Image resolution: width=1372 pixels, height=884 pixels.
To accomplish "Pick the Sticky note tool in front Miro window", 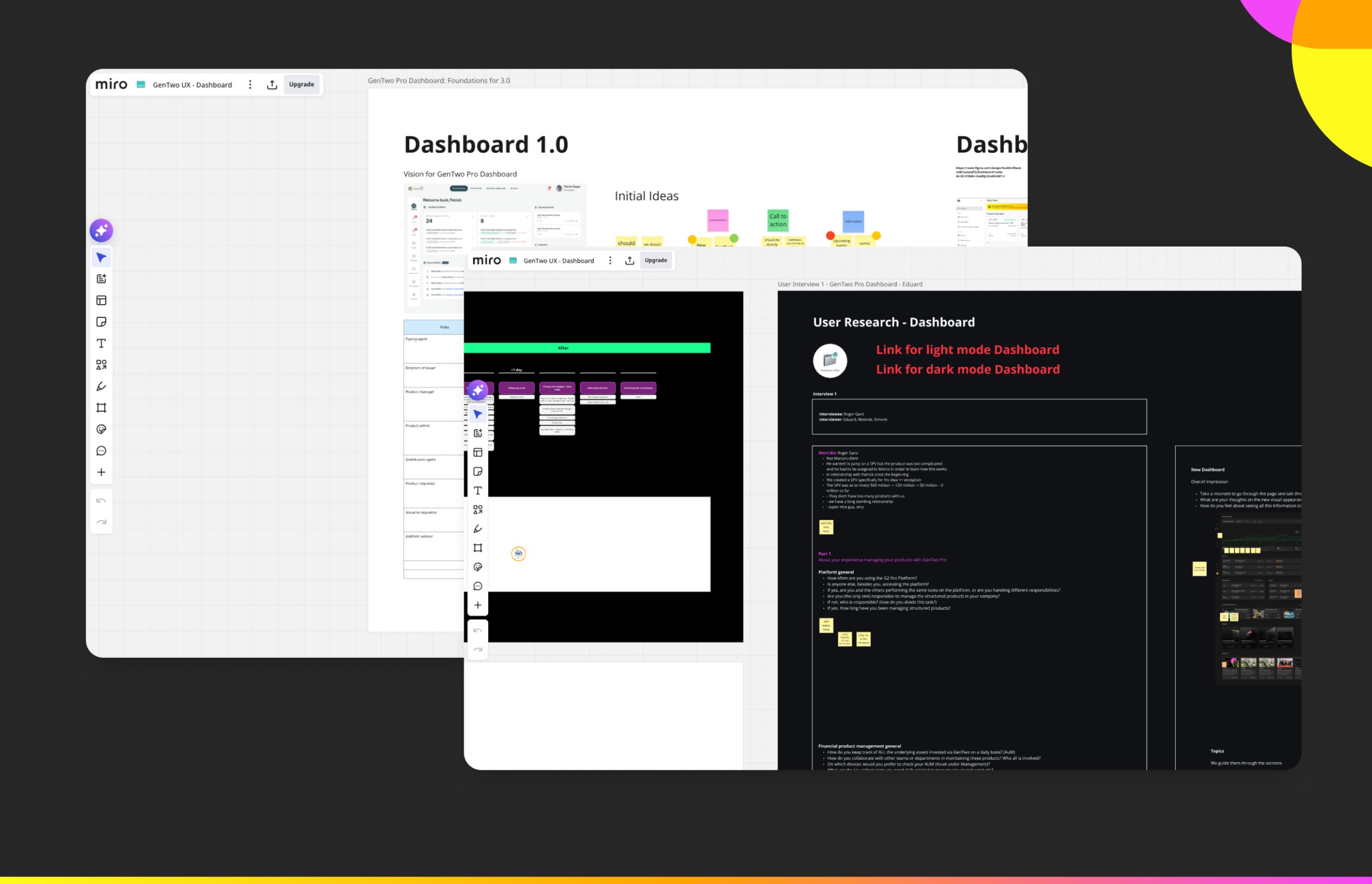I will tap(478, 472).
